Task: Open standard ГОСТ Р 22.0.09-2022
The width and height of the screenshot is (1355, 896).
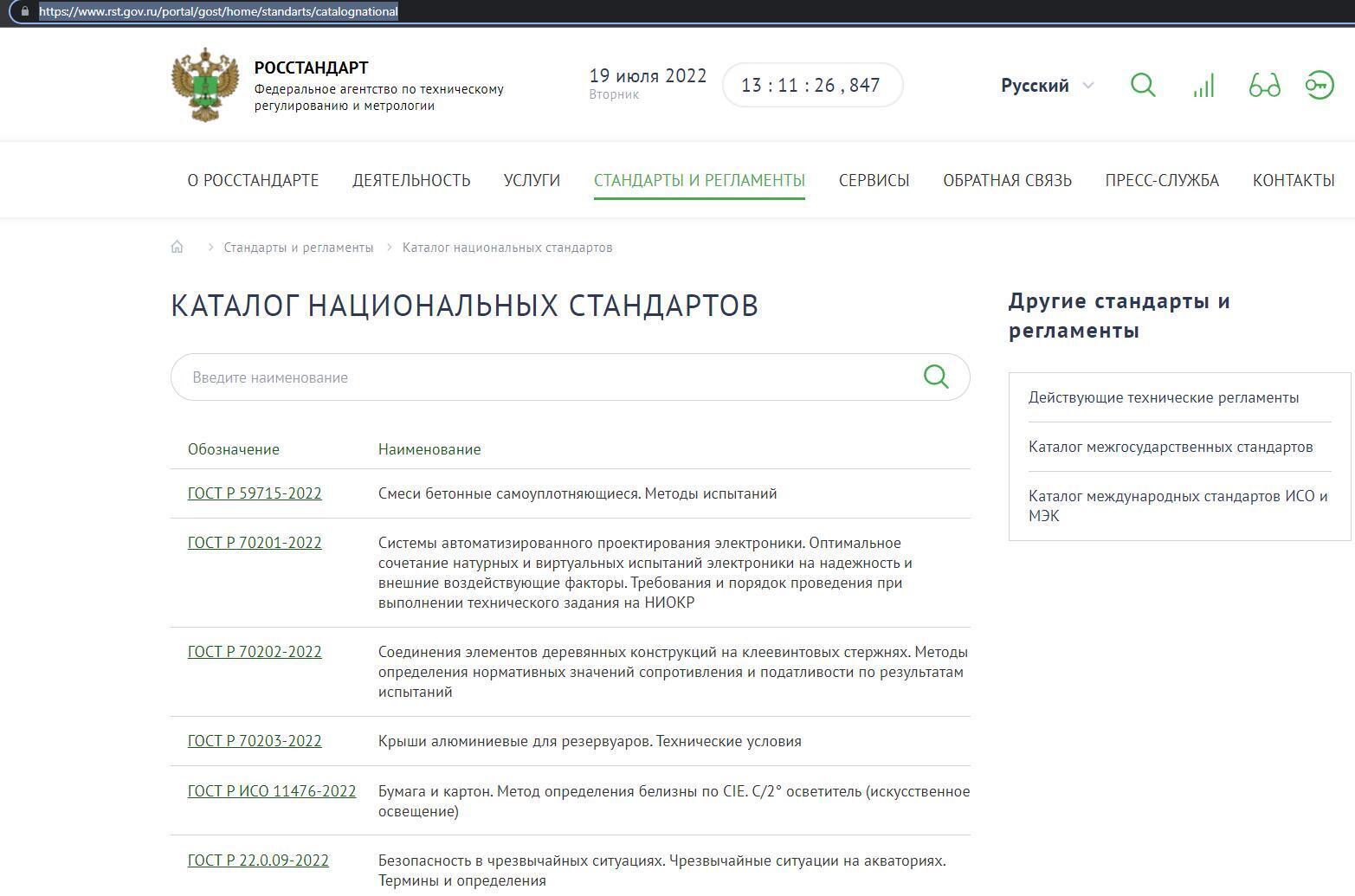Action: pyautogui.click(x=258, y=861)
